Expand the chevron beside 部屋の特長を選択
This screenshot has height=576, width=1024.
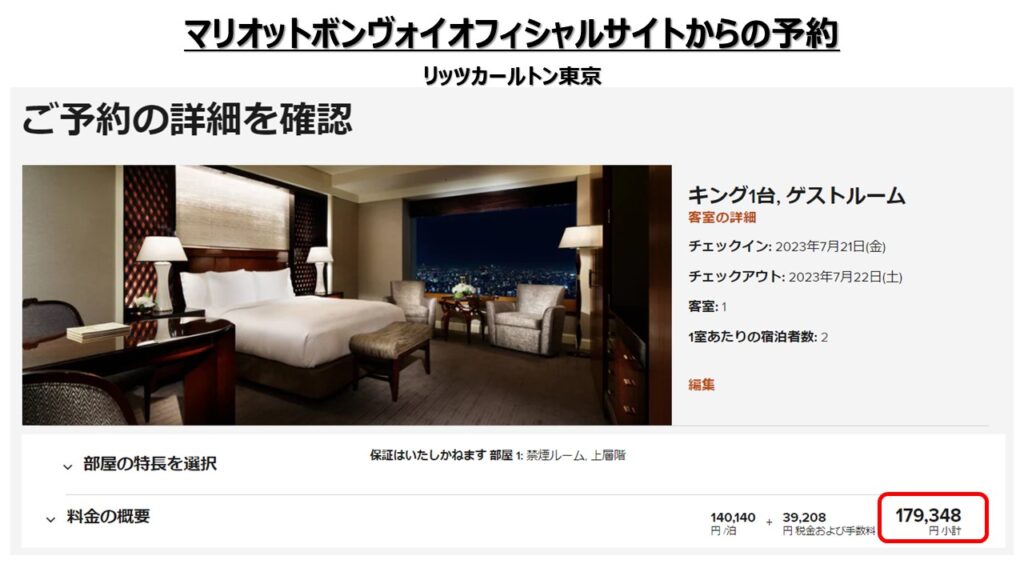point(67,466)
